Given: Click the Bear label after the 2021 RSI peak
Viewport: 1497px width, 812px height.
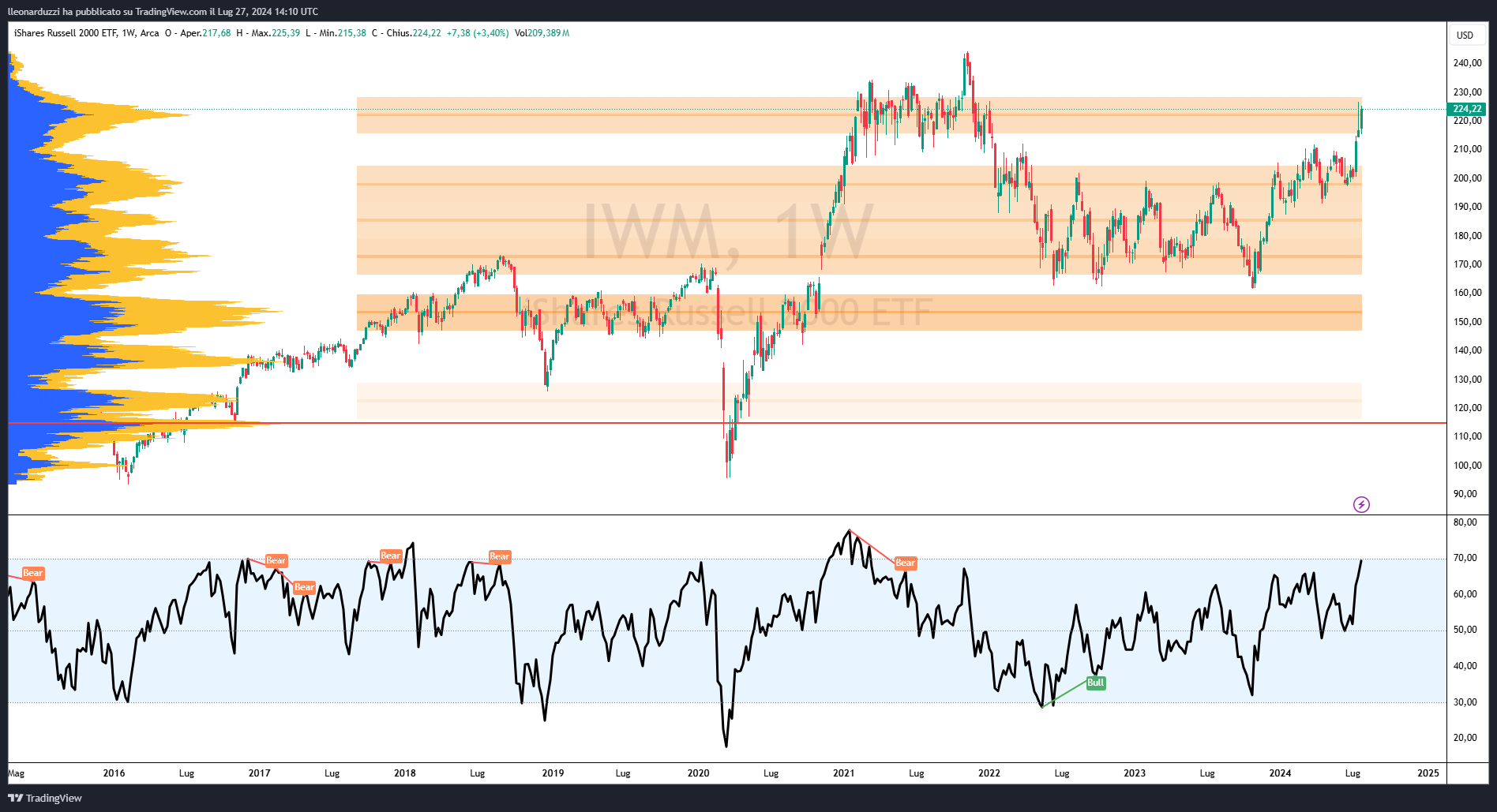Looking at the screenshot, I should 906,563.
